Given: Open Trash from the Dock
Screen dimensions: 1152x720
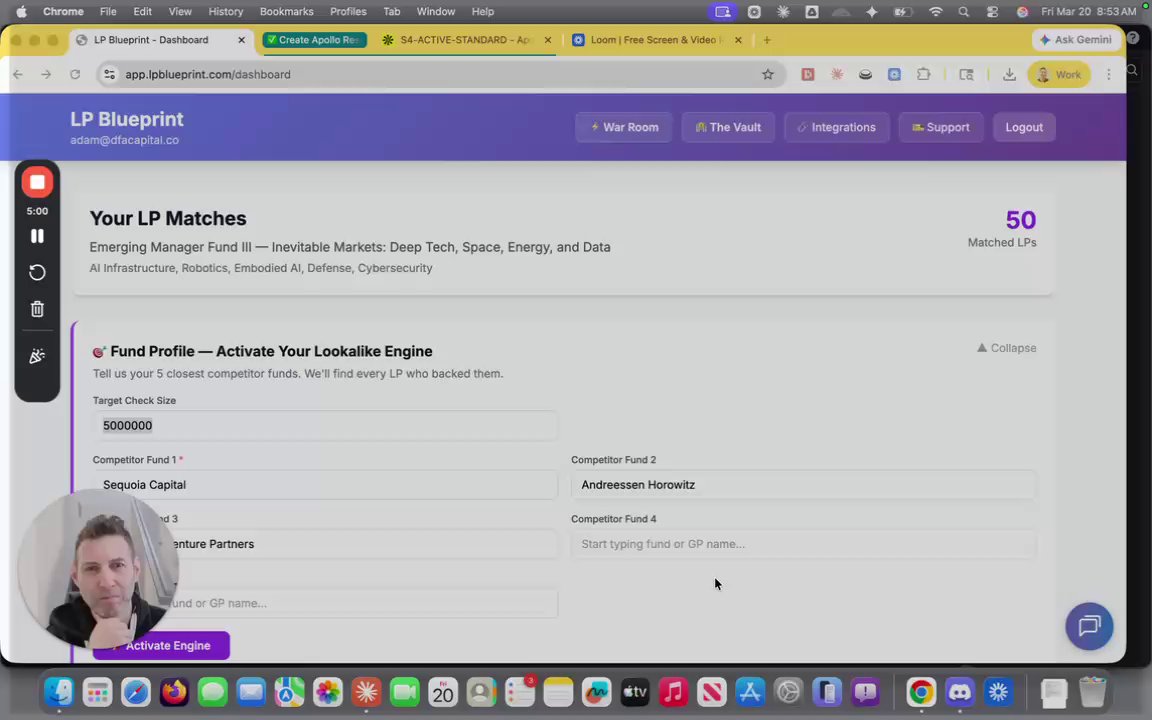Looking at the screenshot, I should [1092, 692].
